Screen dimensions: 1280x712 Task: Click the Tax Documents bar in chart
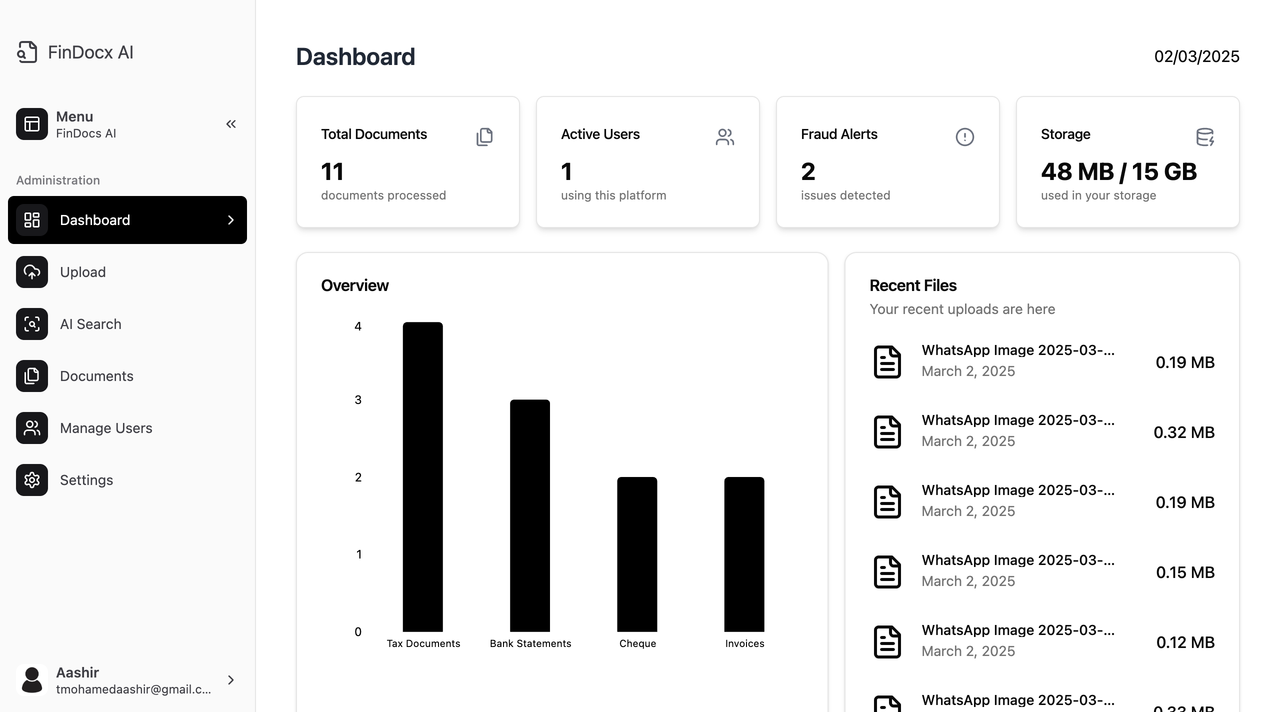pyautogui.click(x=423, y=477)
